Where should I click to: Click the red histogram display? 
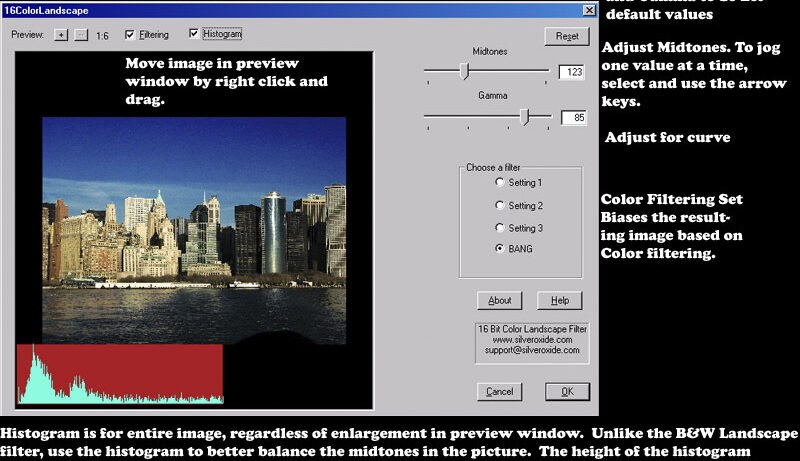(x=120, y=374)
